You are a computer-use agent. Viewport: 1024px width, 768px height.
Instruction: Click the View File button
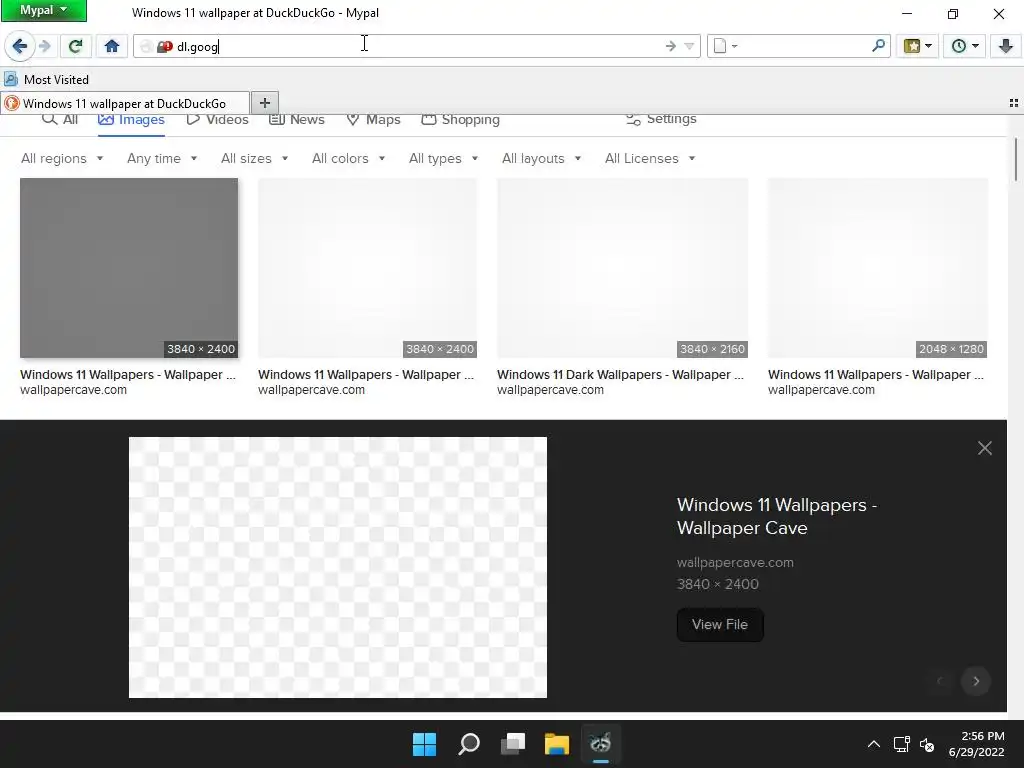720,625
